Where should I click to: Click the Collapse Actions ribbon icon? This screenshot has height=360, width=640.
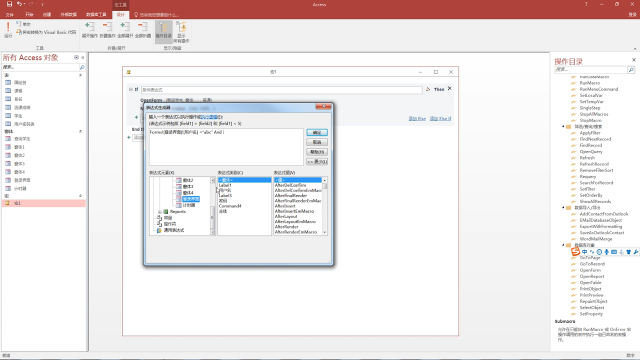pyautogui.click(x=107, y=30)
